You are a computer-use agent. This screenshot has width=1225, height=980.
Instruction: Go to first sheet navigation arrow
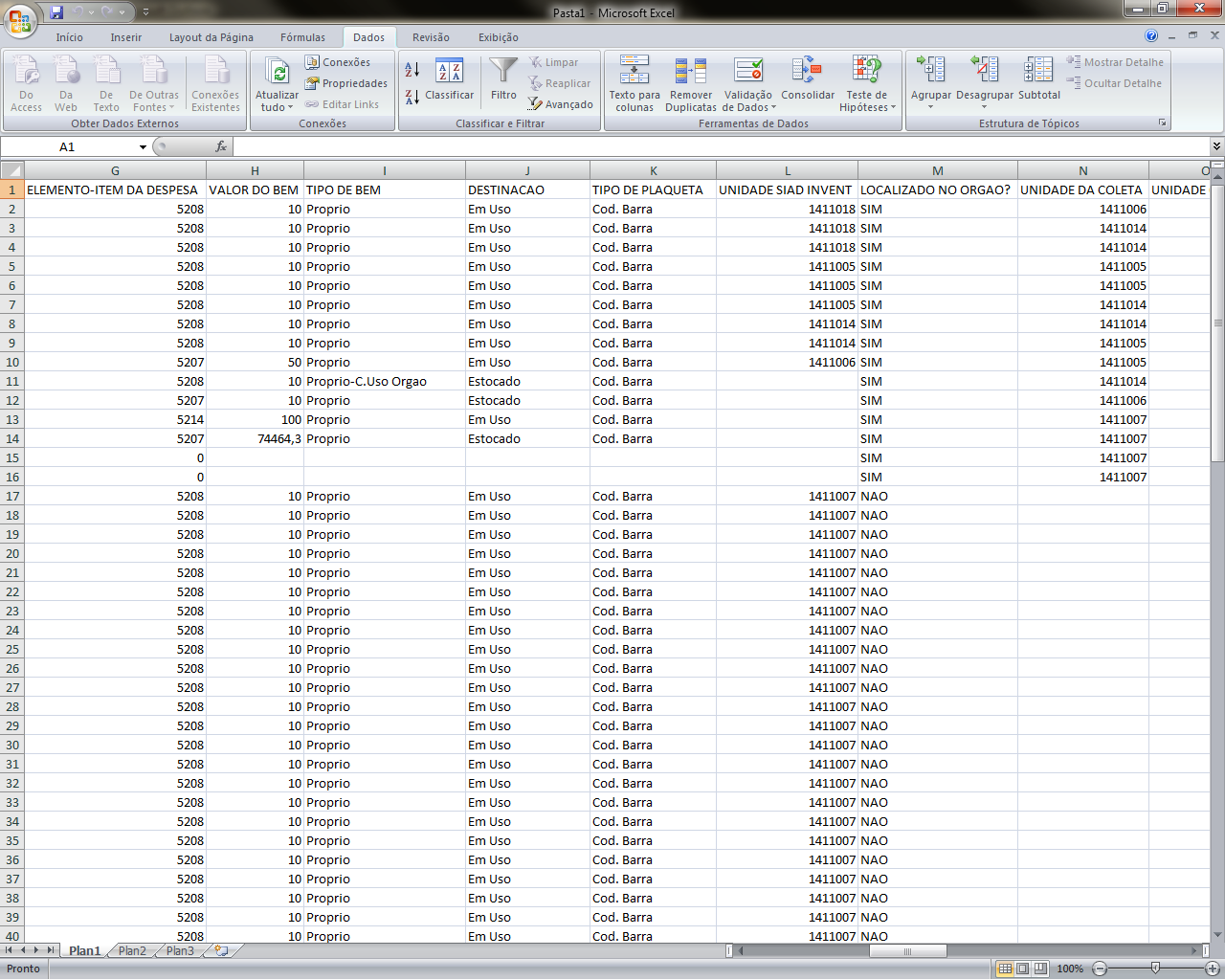coord(9,950)
